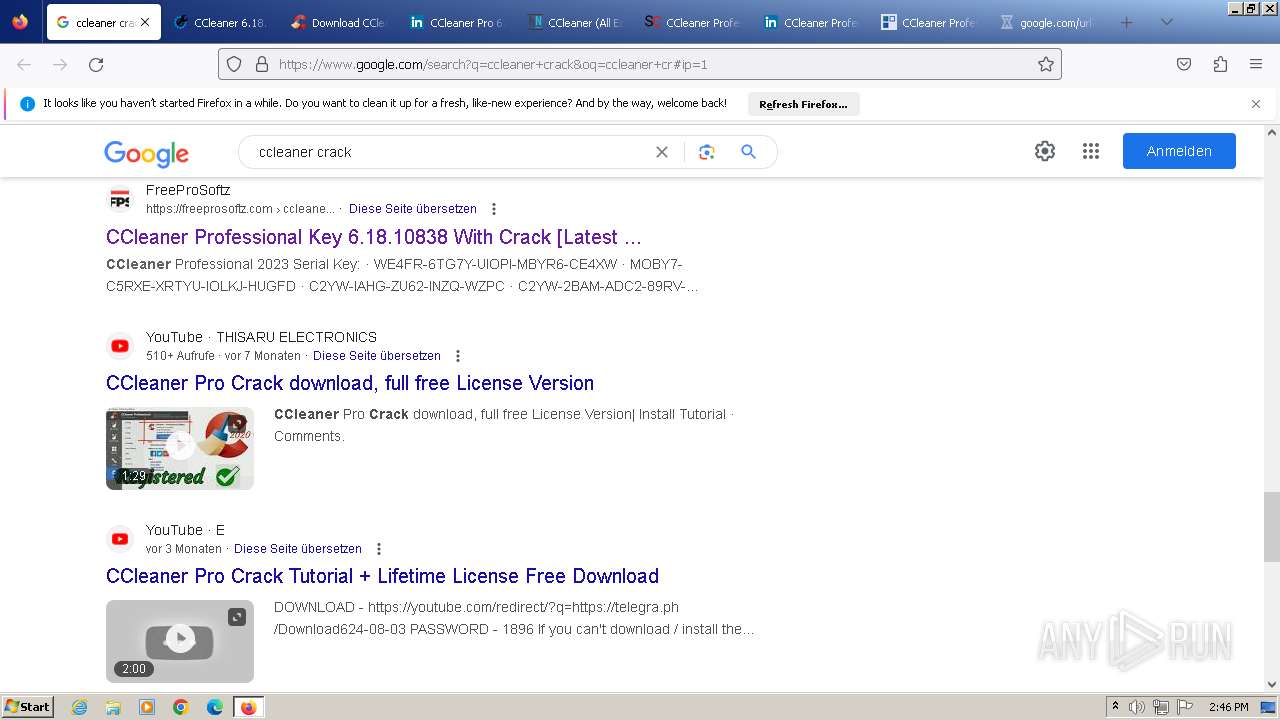Show hidden system tray icons
Viewport: 1280px width, 720px height.
(1115, 707)
